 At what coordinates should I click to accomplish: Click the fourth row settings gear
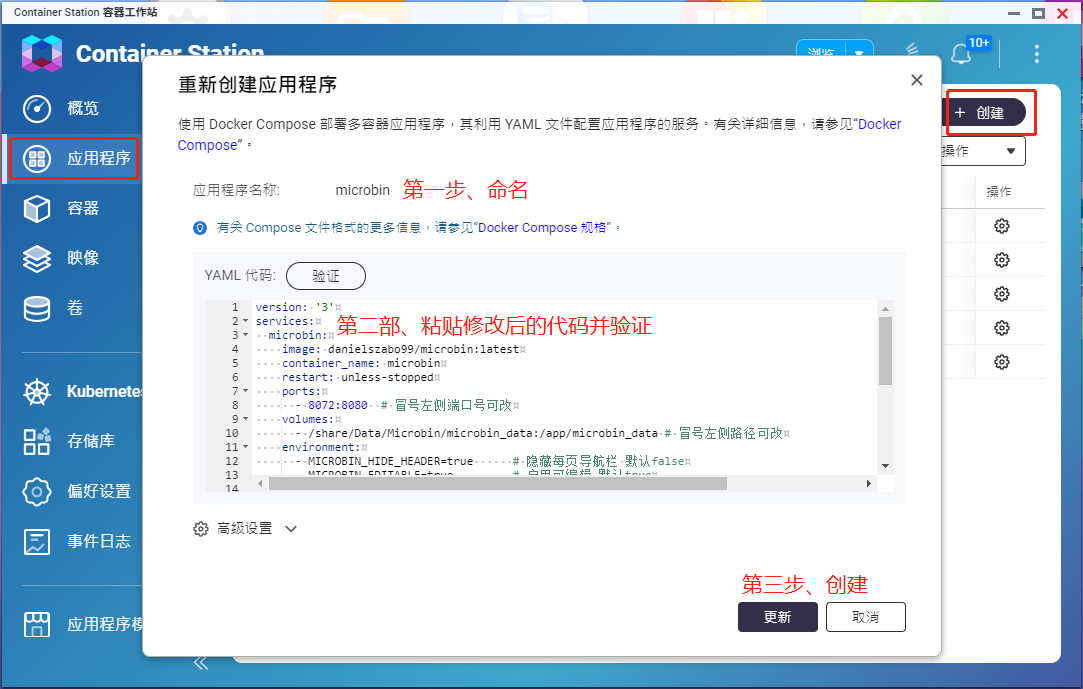[1001, 328]
